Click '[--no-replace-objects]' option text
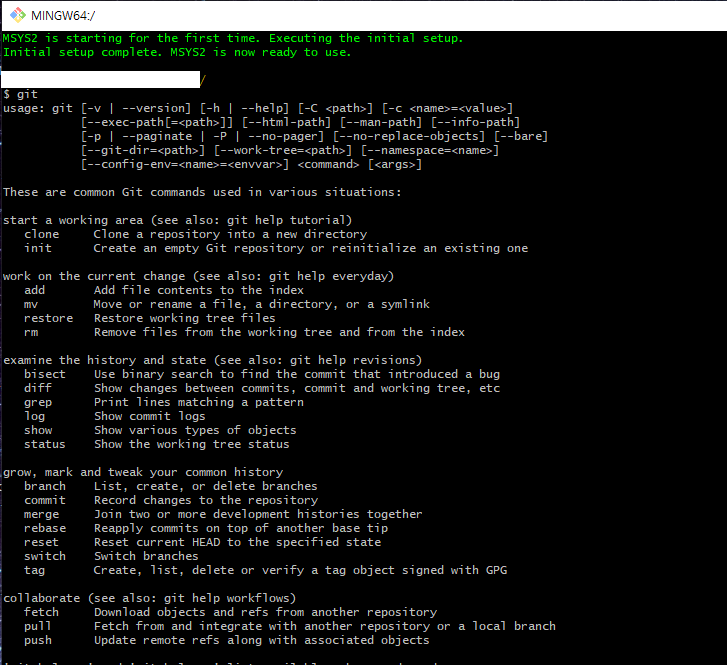The width and height of the screenshot is (727, 665). click(409, 136)
